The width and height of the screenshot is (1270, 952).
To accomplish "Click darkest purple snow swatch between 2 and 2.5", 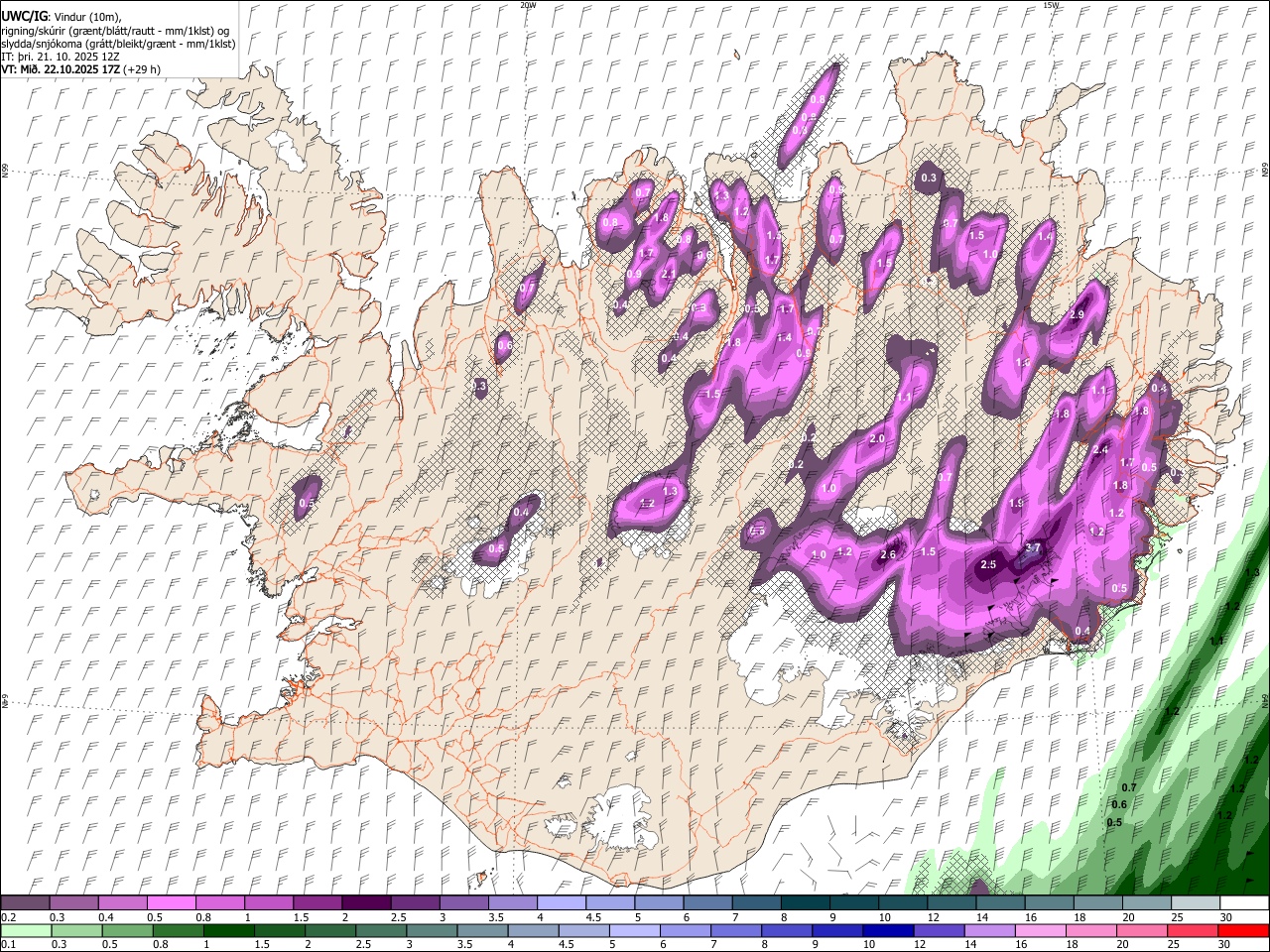I will 366,902.
